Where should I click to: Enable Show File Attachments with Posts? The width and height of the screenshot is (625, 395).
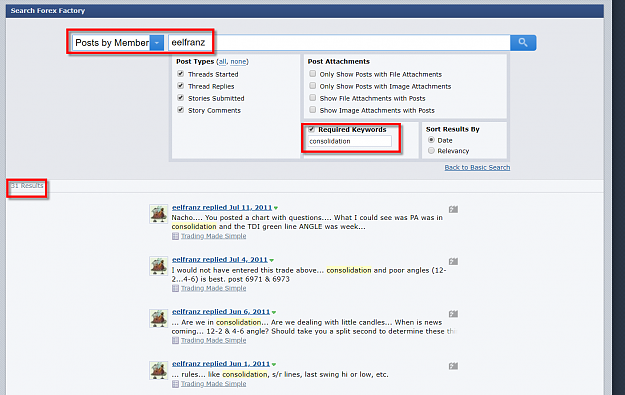coord(312,98)
